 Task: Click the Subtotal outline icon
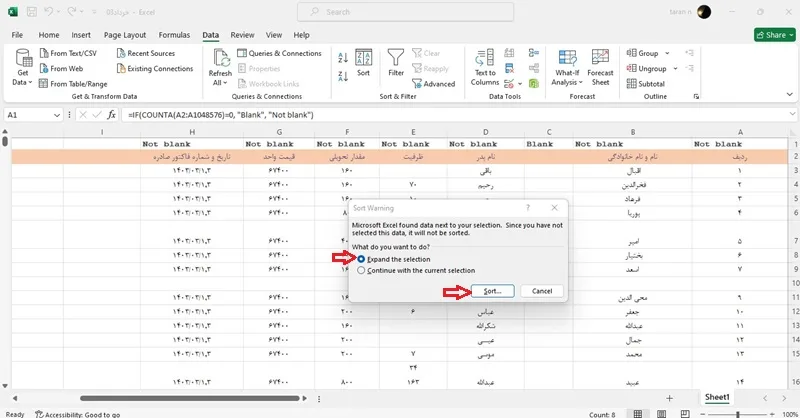tap(646, 84)
